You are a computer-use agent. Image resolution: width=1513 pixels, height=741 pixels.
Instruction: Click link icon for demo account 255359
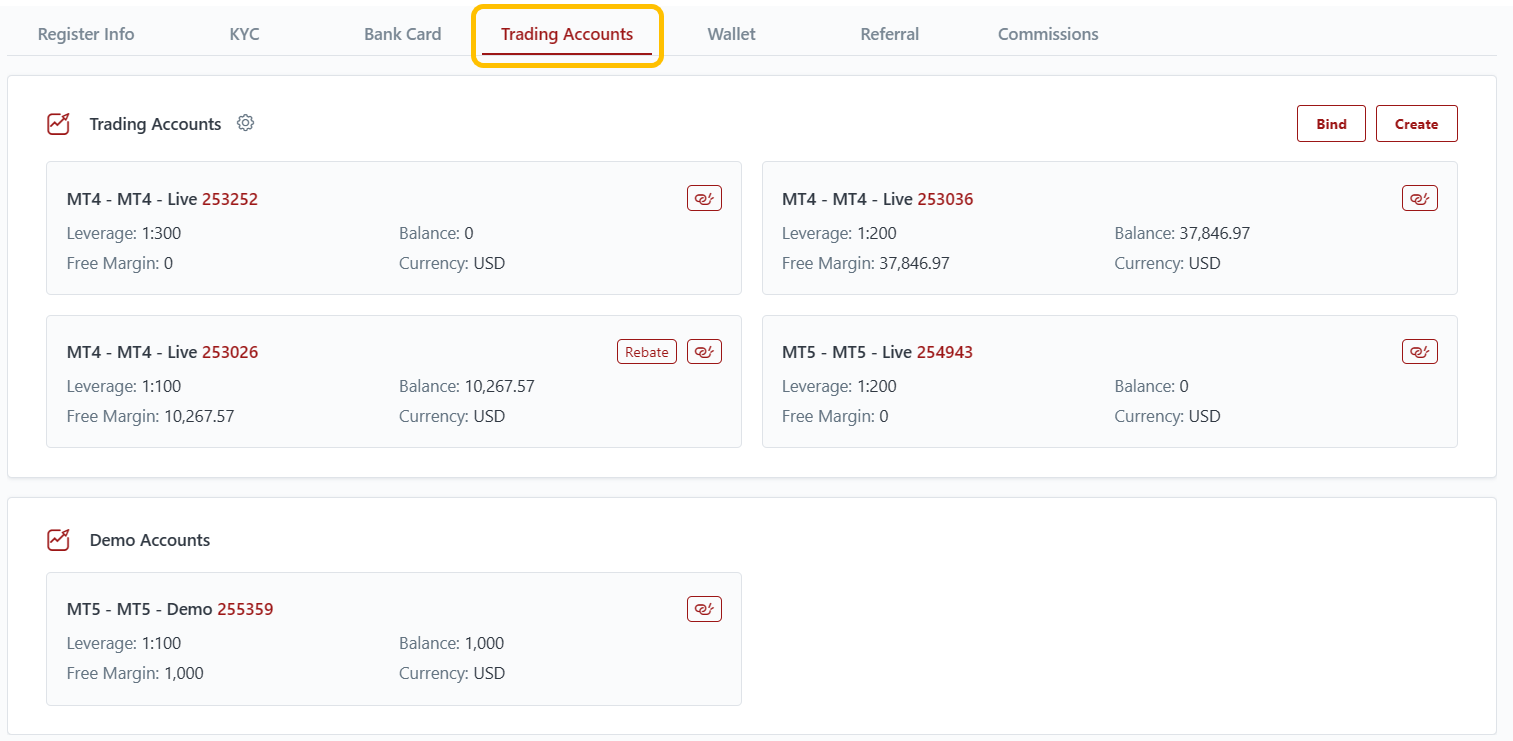point(704,608)
